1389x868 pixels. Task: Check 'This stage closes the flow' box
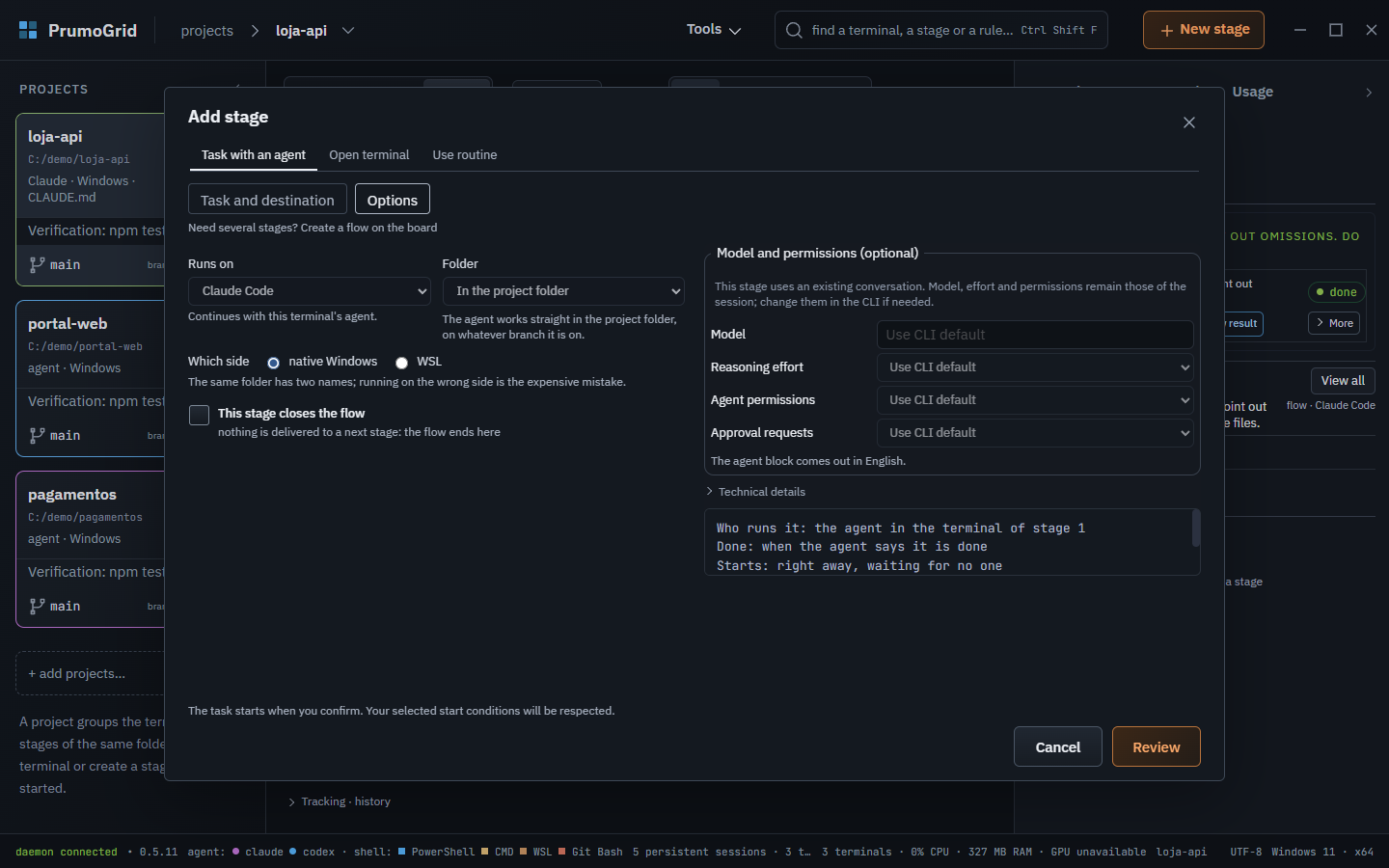tap(199, 415)
